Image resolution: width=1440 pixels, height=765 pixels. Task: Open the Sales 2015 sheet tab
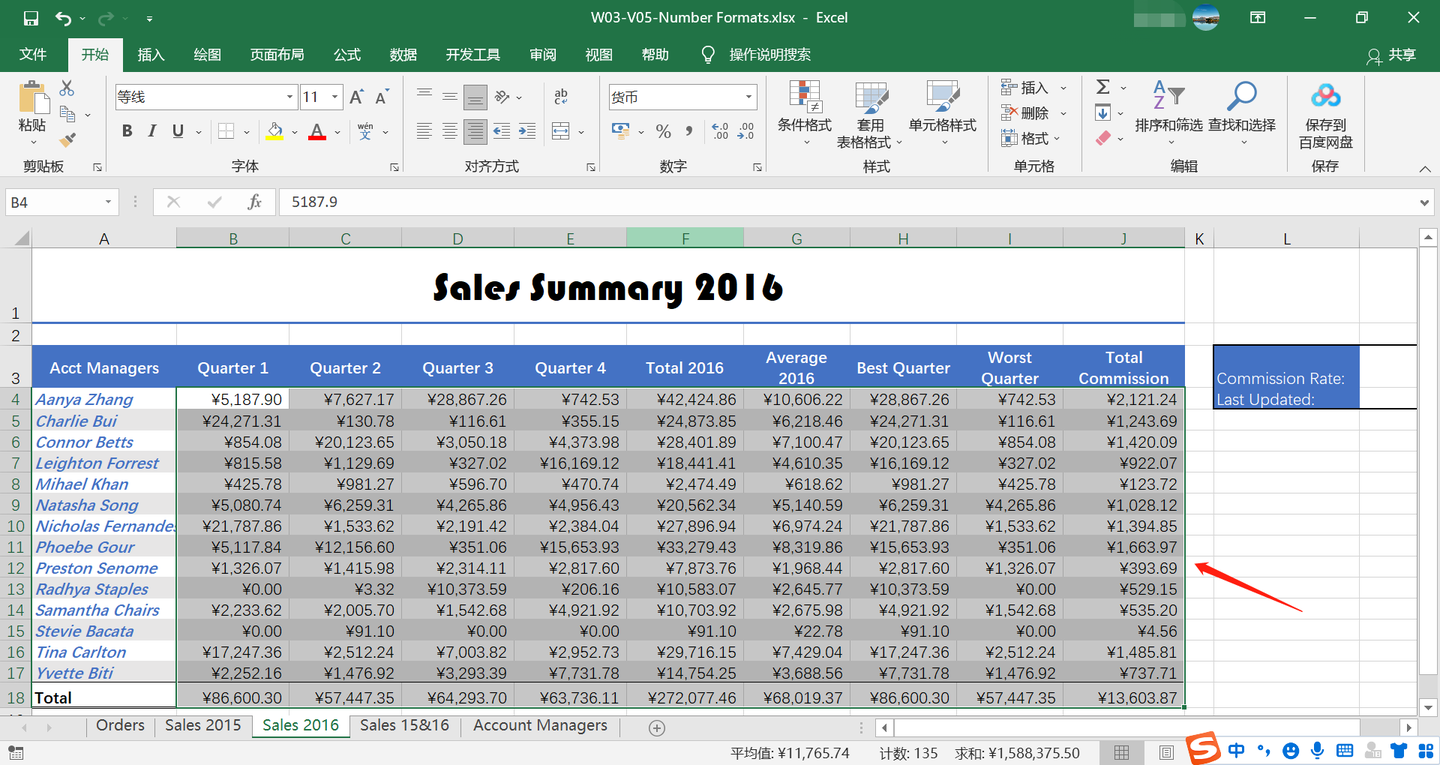tap(202, 725)
